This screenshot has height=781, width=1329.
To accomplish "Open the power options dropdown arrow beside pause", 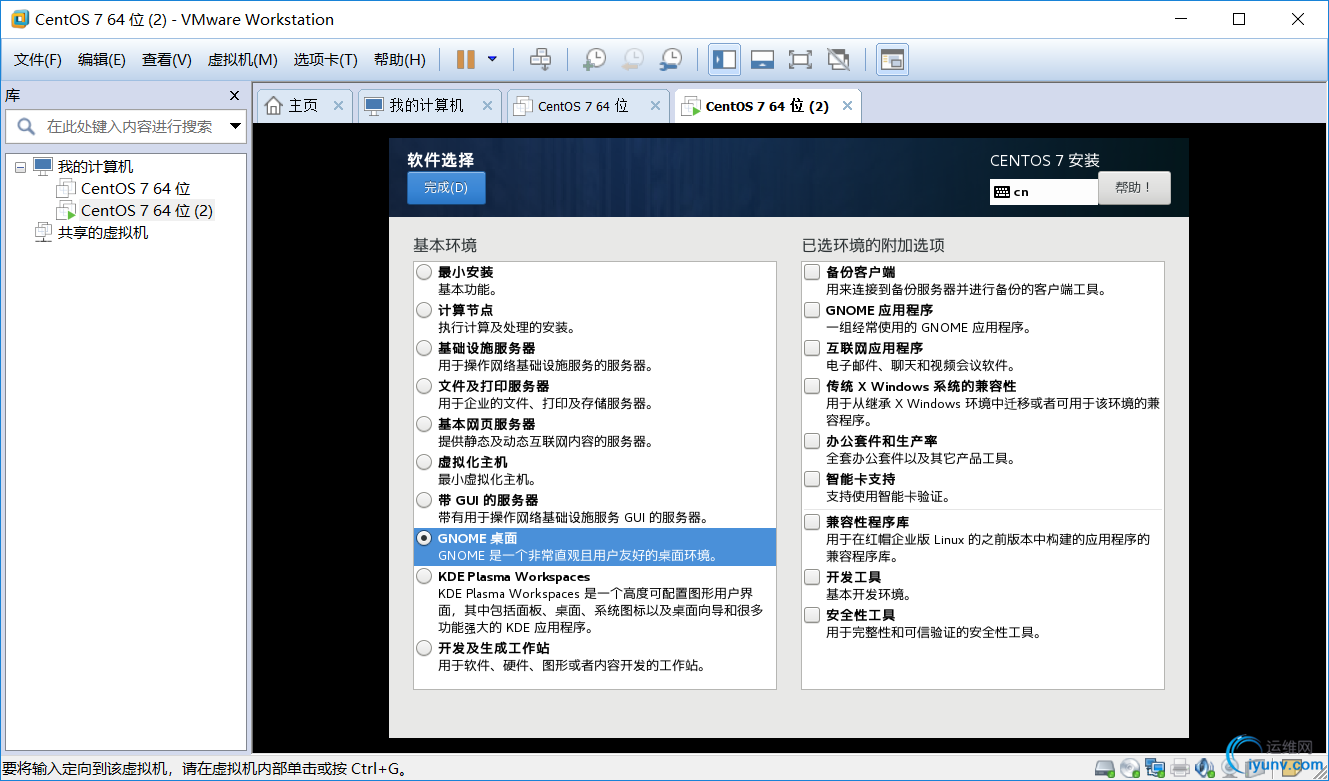I will (x=492, y=59).
